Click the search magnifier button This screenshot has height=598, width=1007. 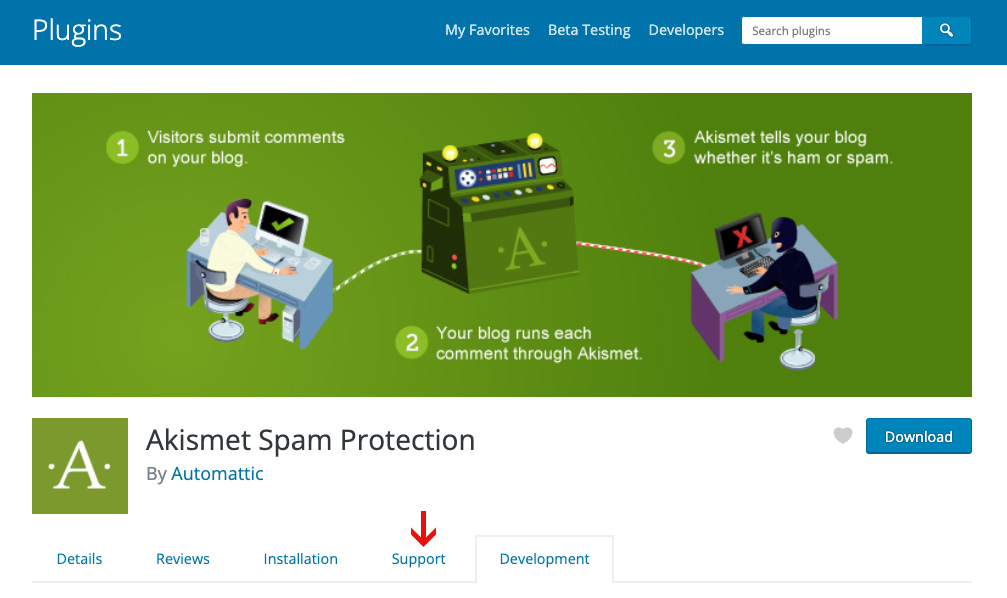pos(946,30)
